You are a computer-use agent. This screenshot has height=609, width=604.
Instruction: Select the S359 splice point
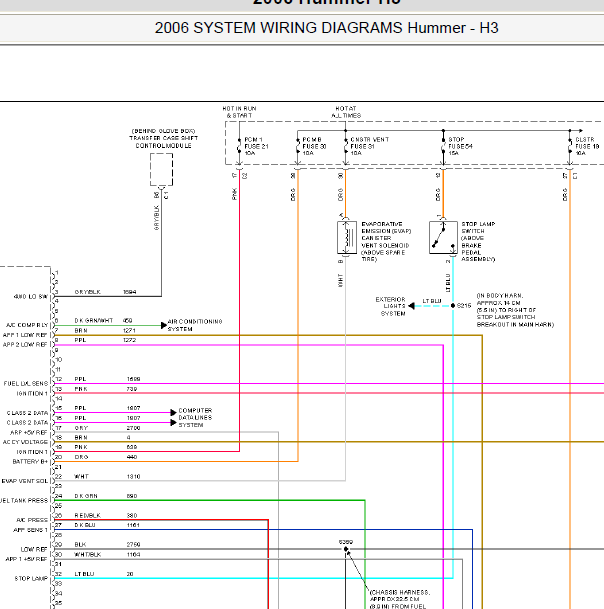coord(346,549)
